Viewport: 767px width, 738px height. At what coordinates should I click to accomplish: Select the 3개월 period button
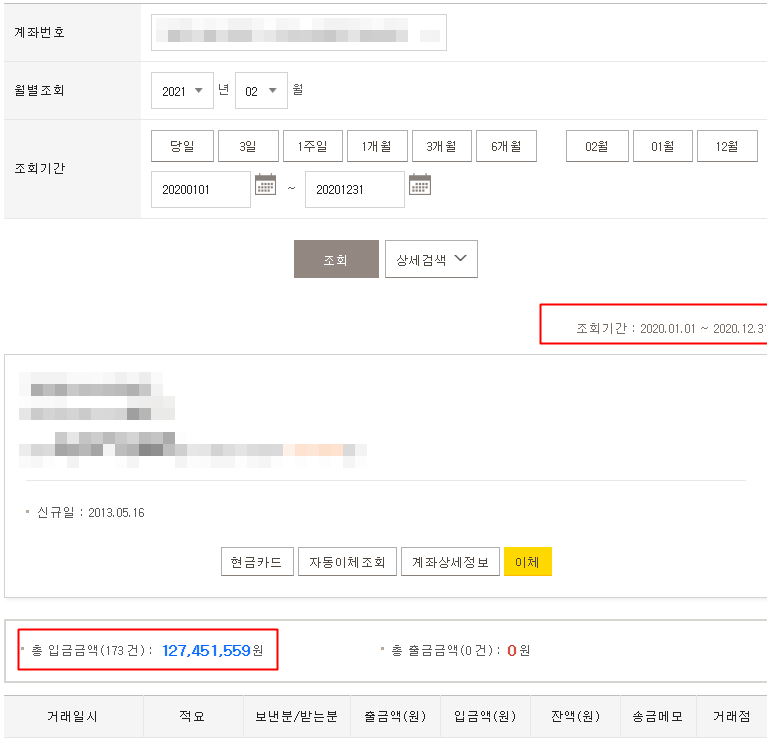442,146
